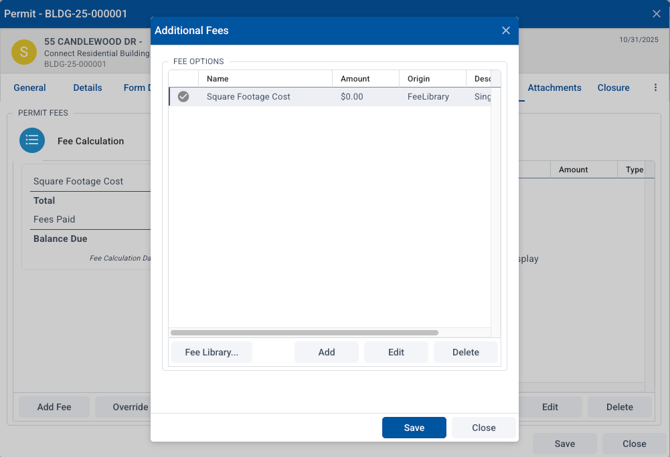This screenshot has width=670, height=457.
Task: Toggle the Square Footage Cost checkmark
Action: (183, 97)
